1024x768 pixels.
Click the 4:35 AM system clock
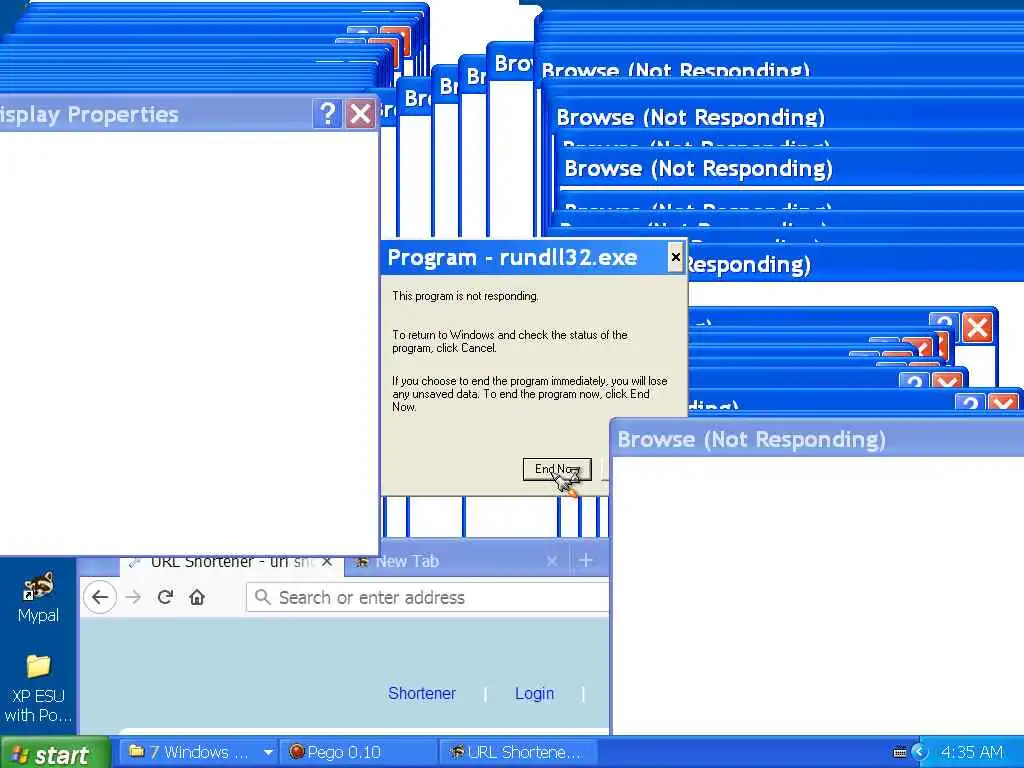(972, 752)
